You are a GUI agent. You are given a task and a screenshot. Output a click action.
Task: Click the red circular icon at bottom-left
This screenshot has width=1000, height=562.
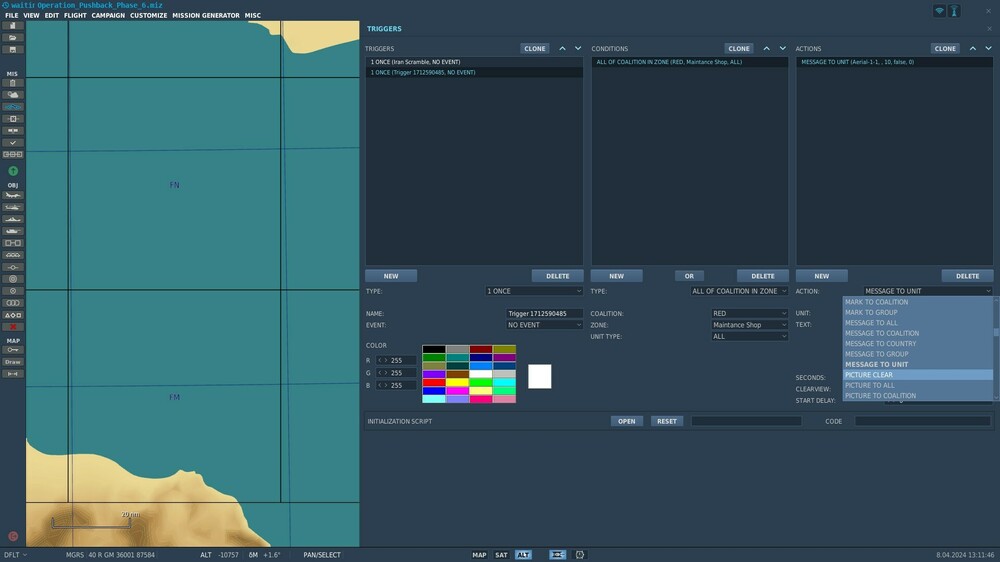(x=13, y=536)
